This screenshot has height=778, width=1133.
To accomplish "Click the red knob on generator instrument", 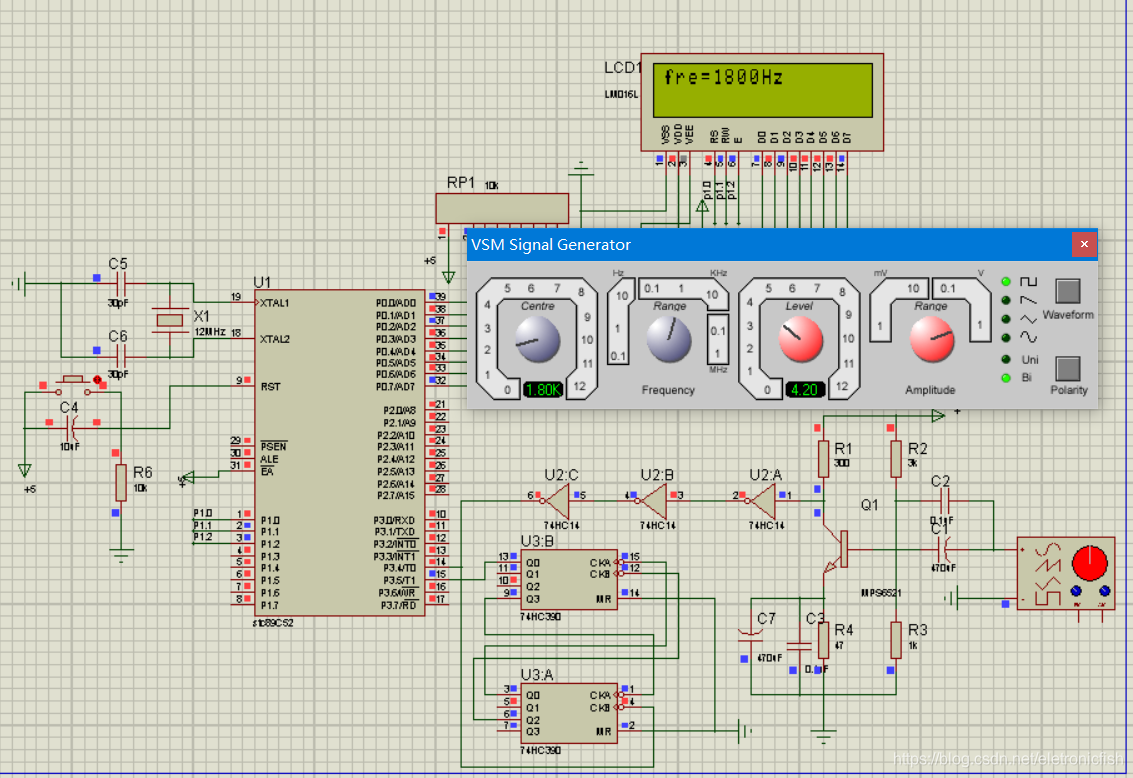I will [x=1090, y=563].
